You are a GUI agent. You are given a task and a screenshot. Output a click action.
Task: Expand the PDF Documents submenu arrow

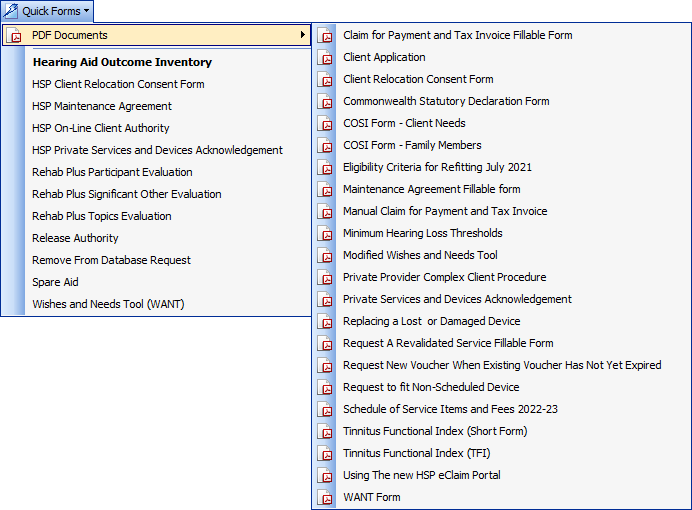[303, 34]
